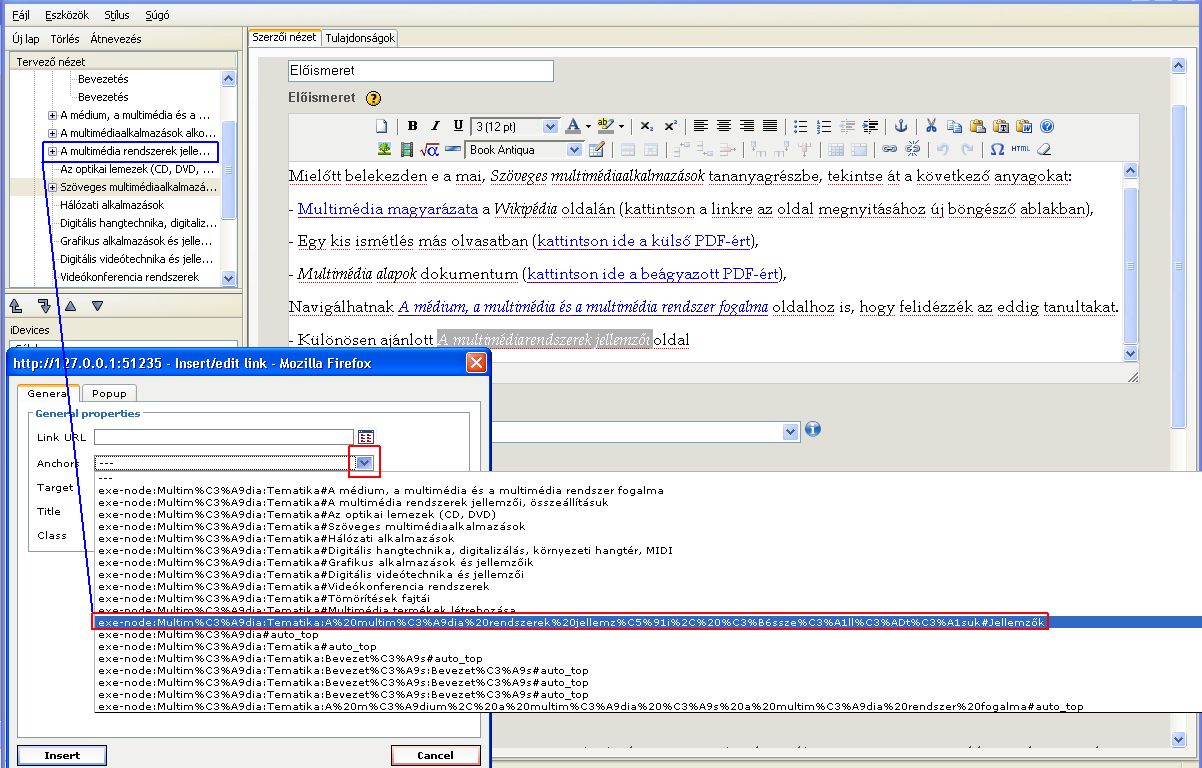Click paste as plain text icon
The height and width of the screenshot is (768, 1202).
(1000, 127)
